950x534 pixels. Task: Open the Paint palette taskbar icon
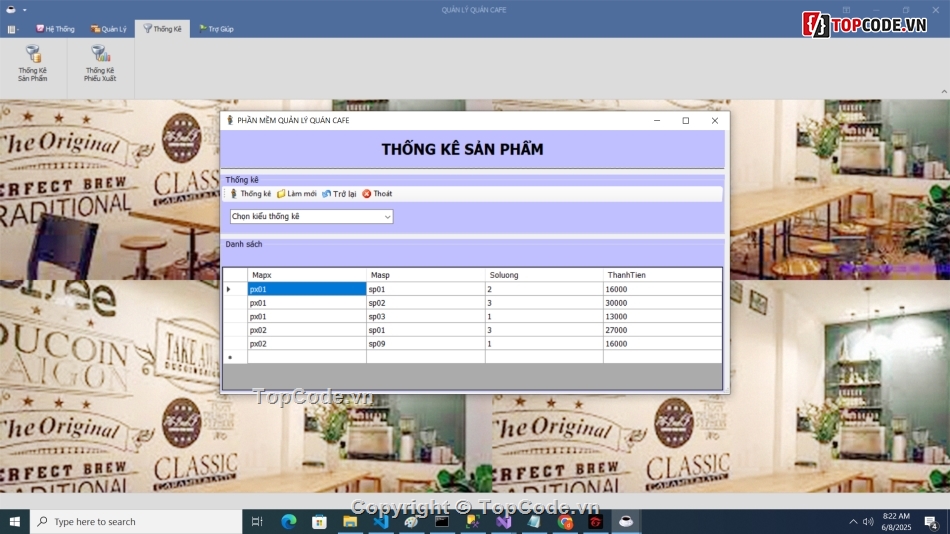(x=411, y=521)
